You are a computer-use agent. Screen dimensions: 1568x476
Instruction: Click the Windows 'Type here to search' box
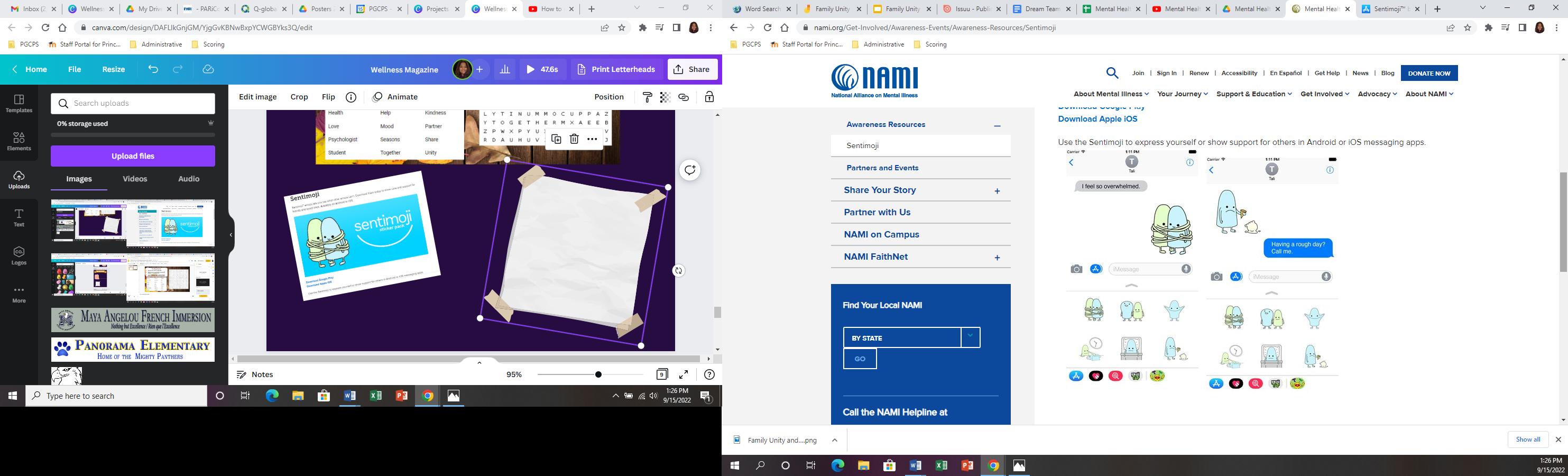click(x=116, y=396)
